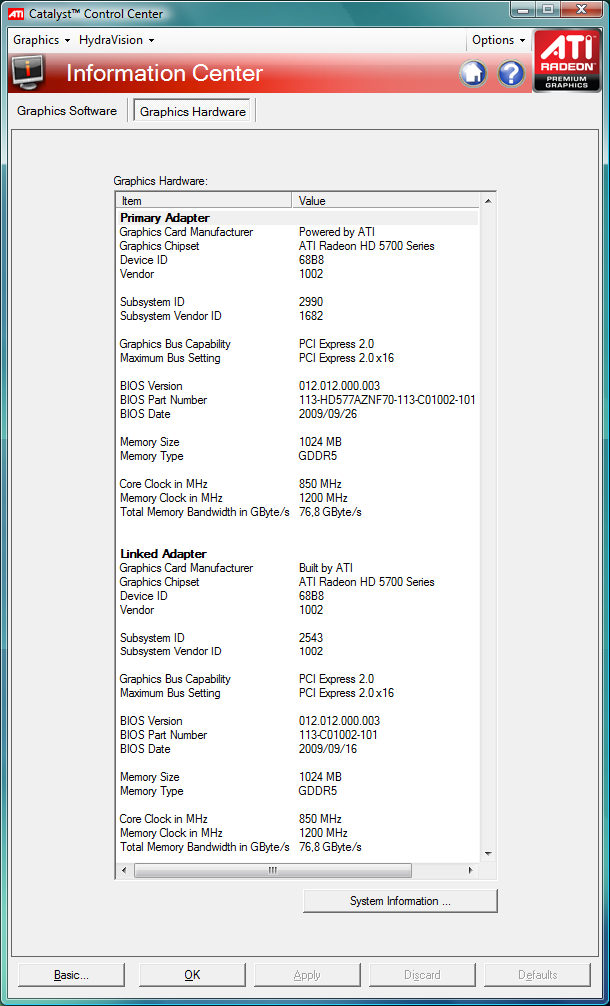Click the Item column header
The image size is (610, 1006).
[x=204, y=201]
